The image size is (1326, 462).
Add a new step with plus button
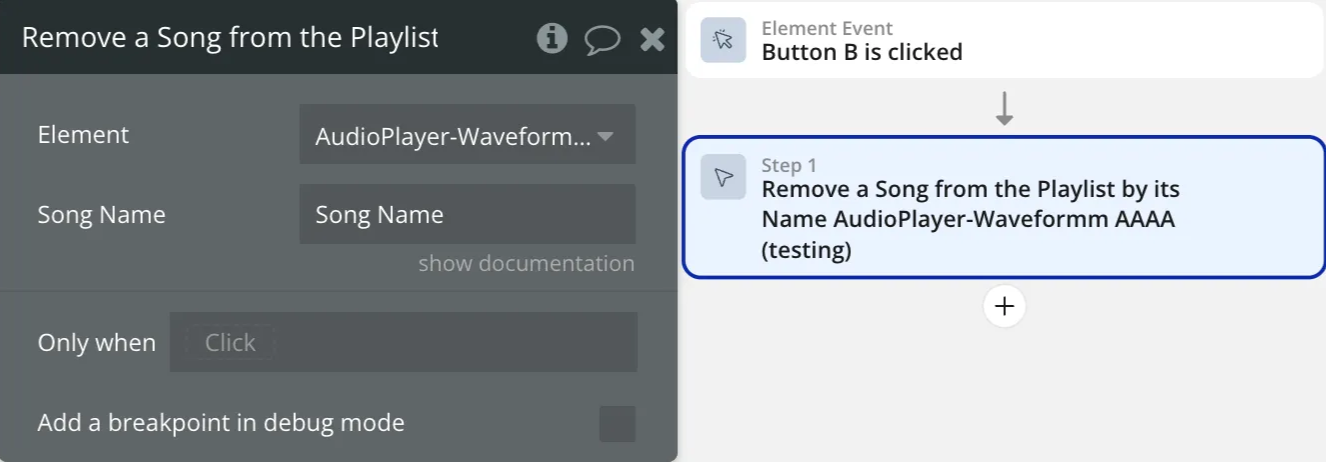click(1004, 306)
